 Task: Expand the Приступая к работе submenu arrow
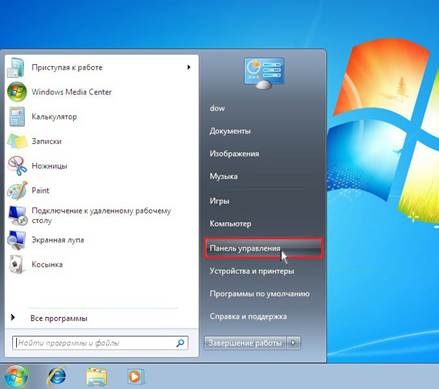coord(189,67)
